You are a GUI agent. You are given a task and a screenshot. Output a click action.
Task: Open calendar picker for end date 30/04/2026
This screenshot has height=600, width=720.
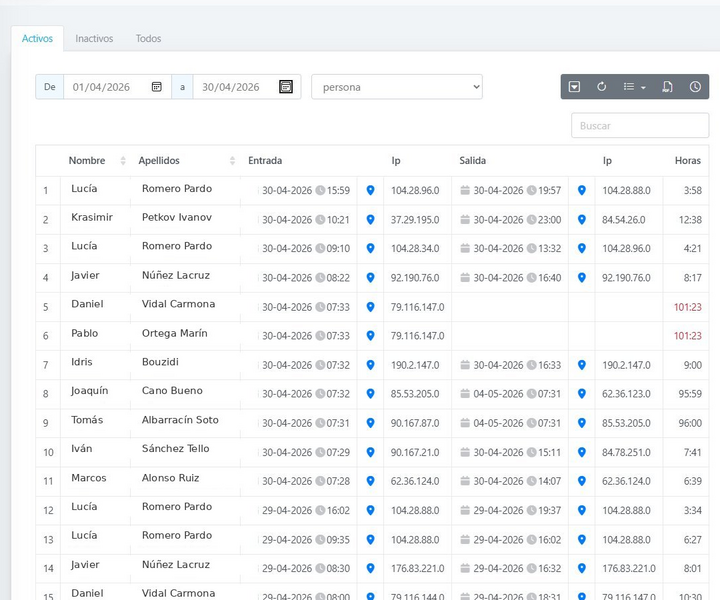coord(286,86)
